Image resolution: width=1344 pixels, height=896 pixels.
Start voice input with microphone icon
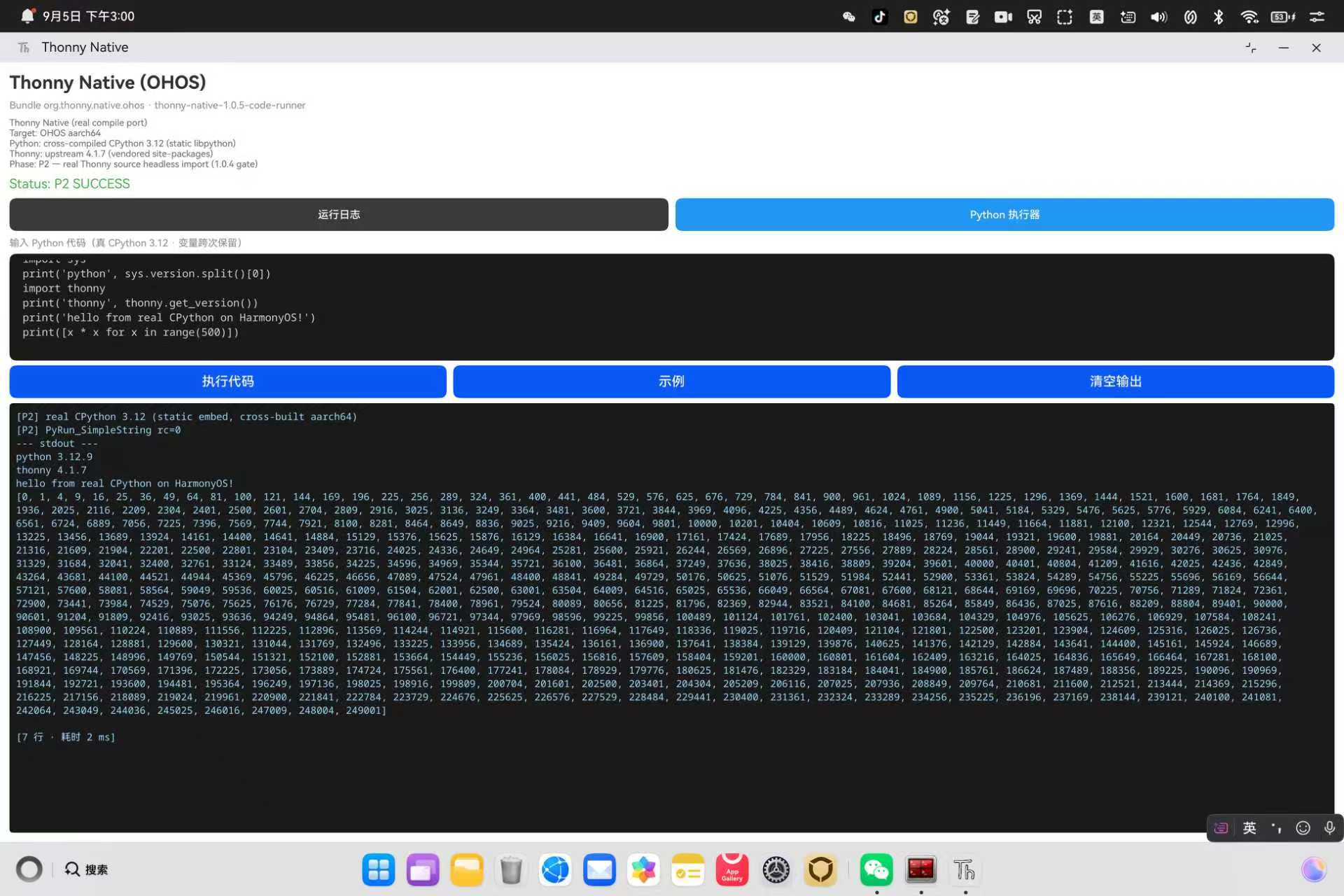1329,828
